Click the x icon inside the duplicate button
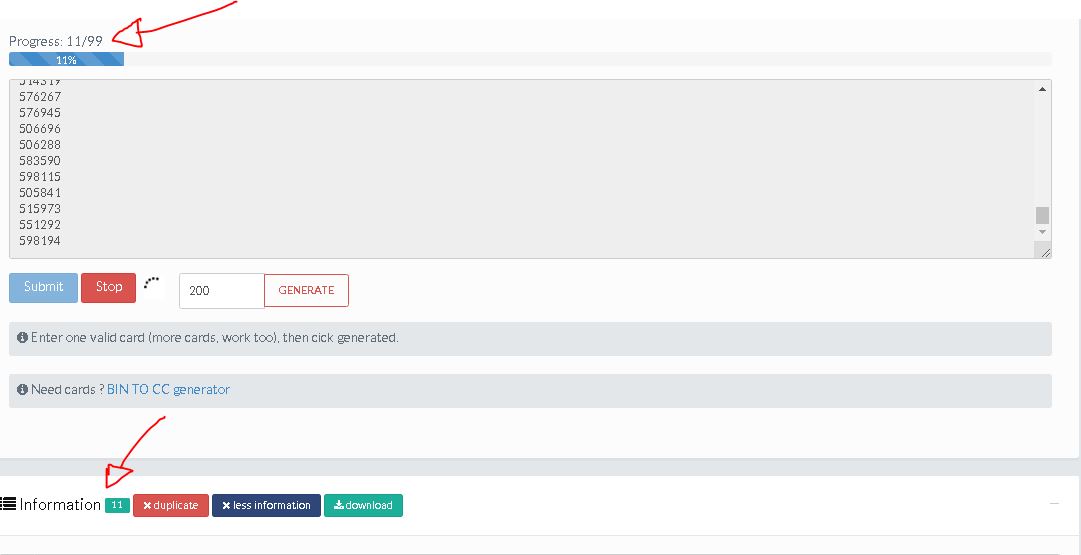This screenshot has width=1081, height=555. click(147, 505)
